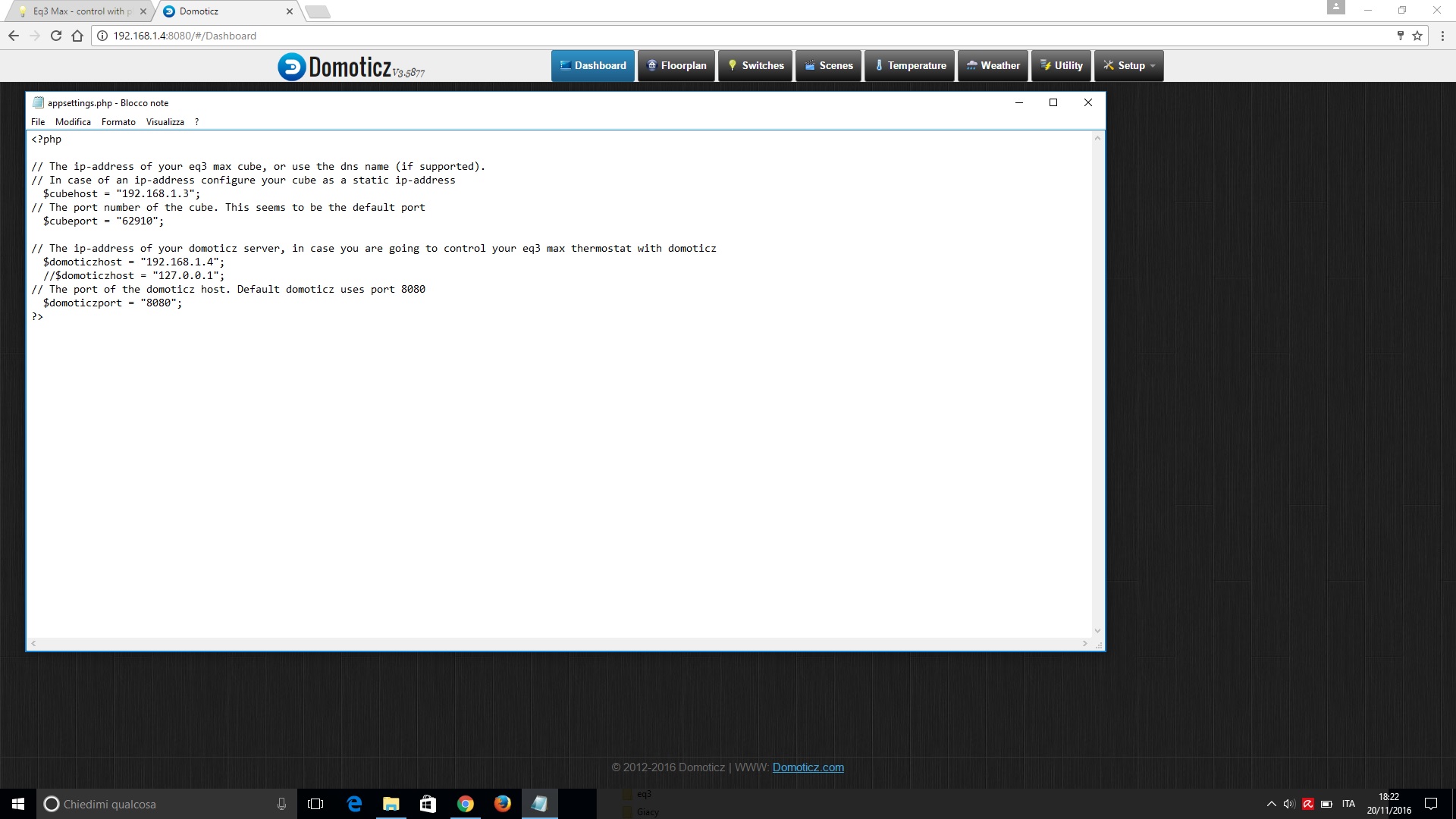Viewport: 1456px width, 819px height.
Task: Maximize the Notepad window
Action: pos(1053,102)
